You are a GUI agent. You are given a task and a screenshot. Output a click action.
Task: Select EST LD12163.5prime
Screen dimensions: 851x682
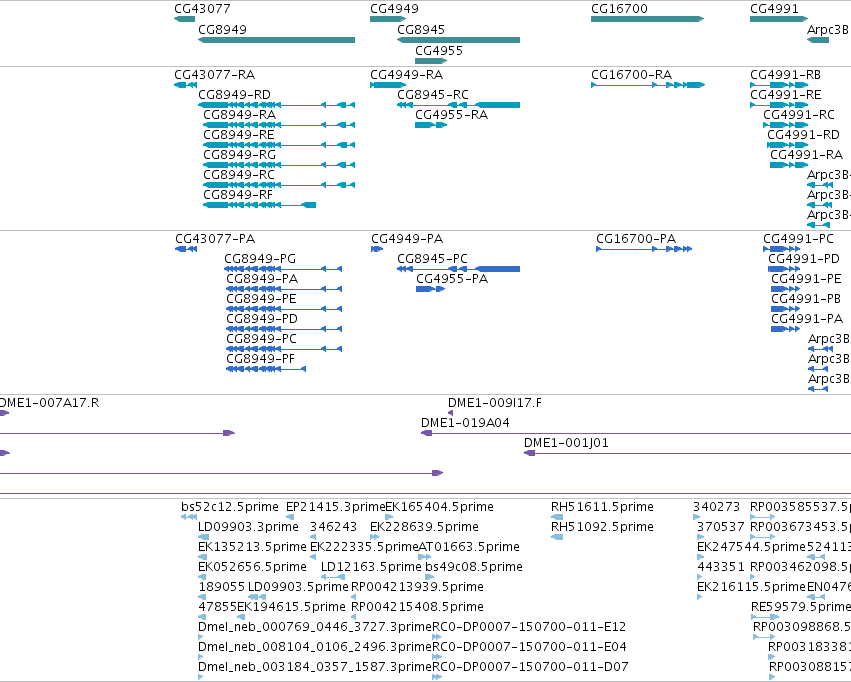333,577
